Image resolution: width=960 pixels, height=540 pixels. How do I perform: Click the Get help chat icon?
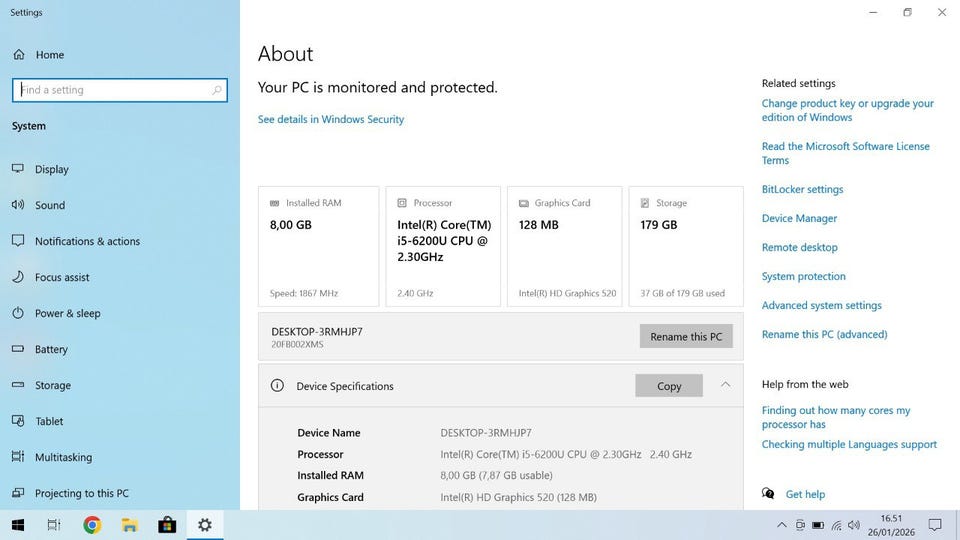768,493
